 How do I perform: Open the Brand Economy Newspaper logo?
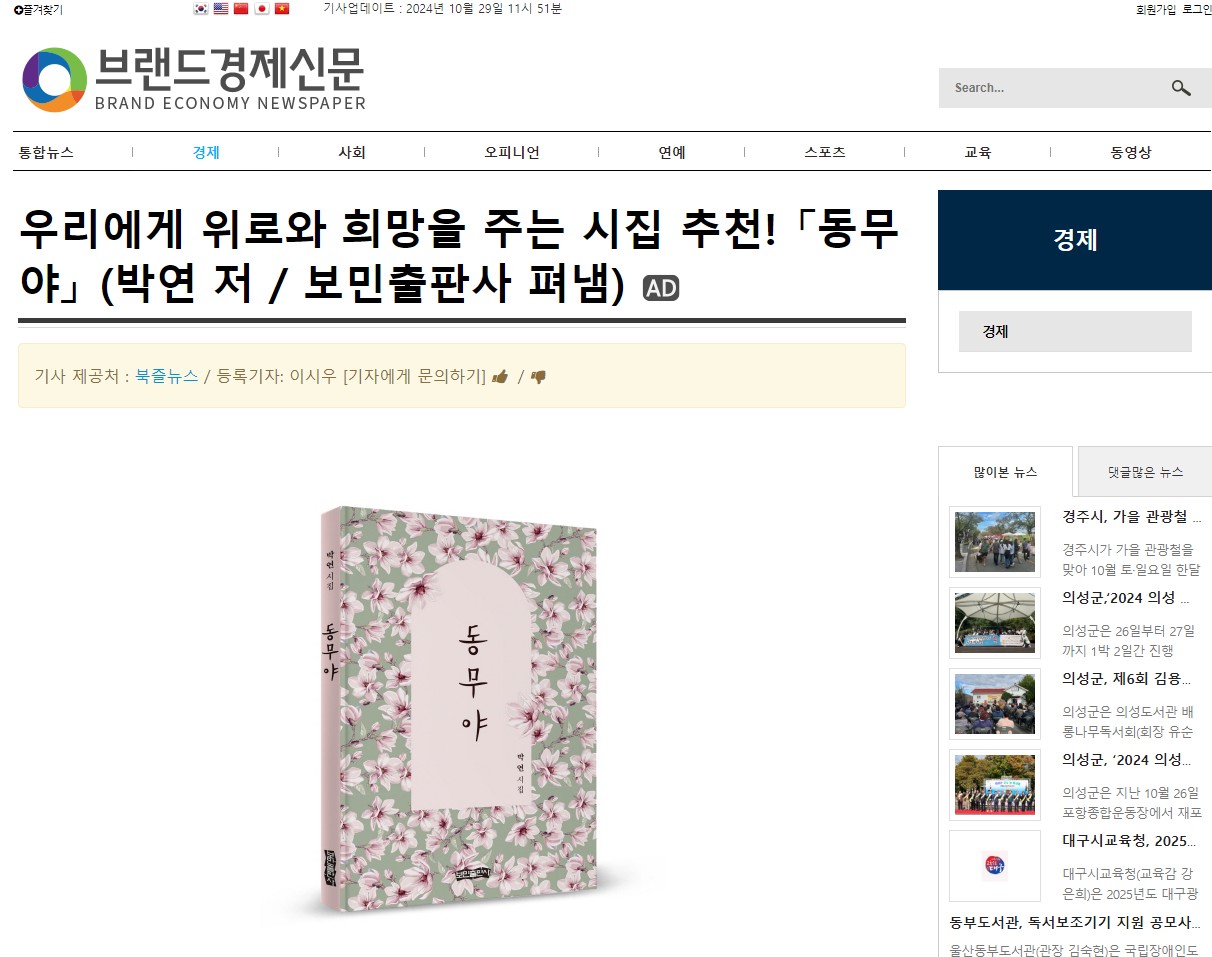[x=194, y=79]
